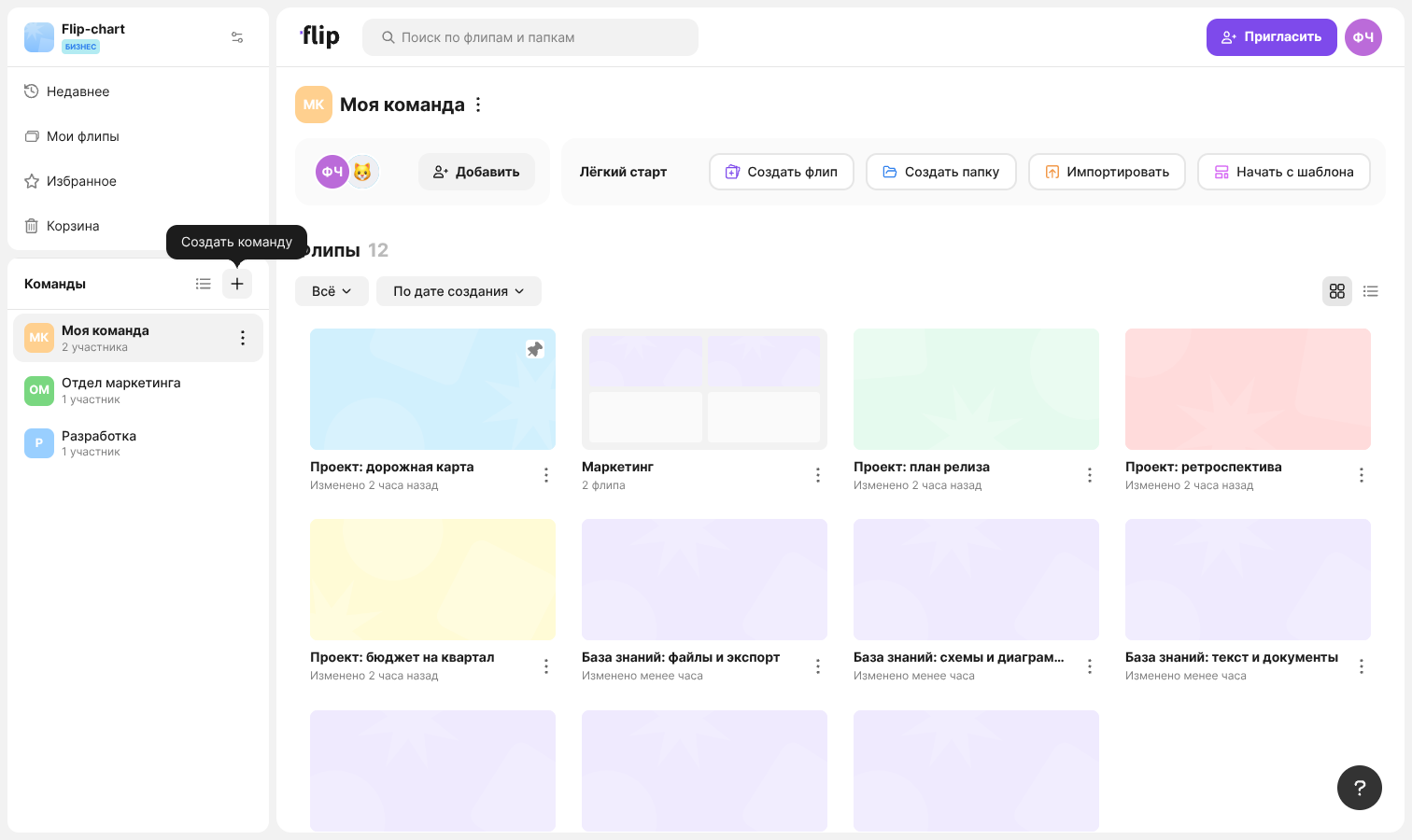Open the По дате создания sort dropdown
The width and height of the screenshot is (1412, 840).
pyautogui.click(x=459, y=291)
